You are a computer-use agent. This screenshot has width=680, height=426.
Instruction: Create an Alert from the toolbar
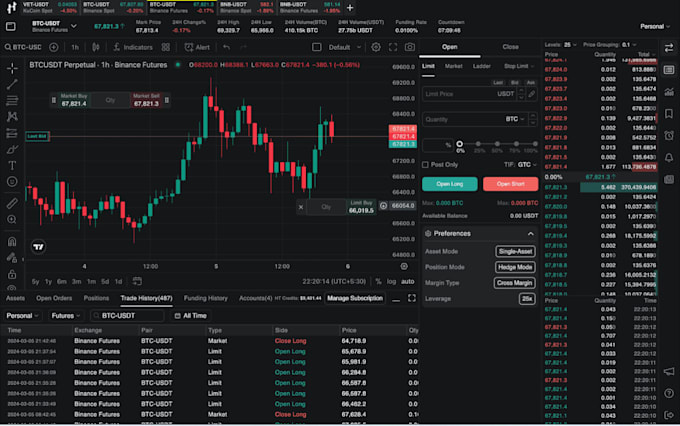point(197,47)
